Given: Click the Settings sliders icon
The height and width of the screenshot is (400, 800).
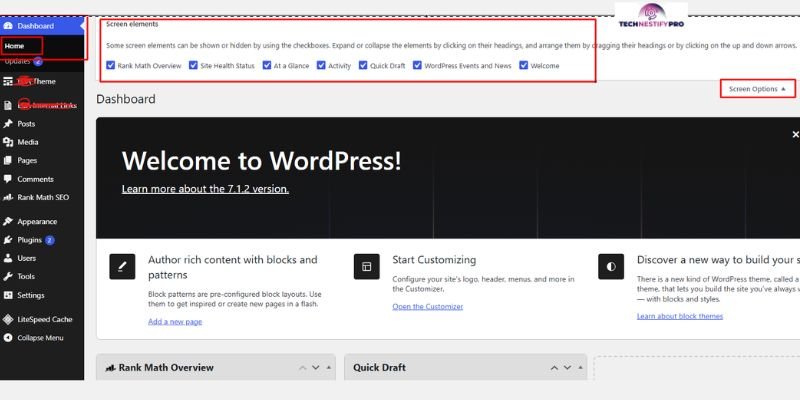Looking at the screenshot, I should coord(8,295).
